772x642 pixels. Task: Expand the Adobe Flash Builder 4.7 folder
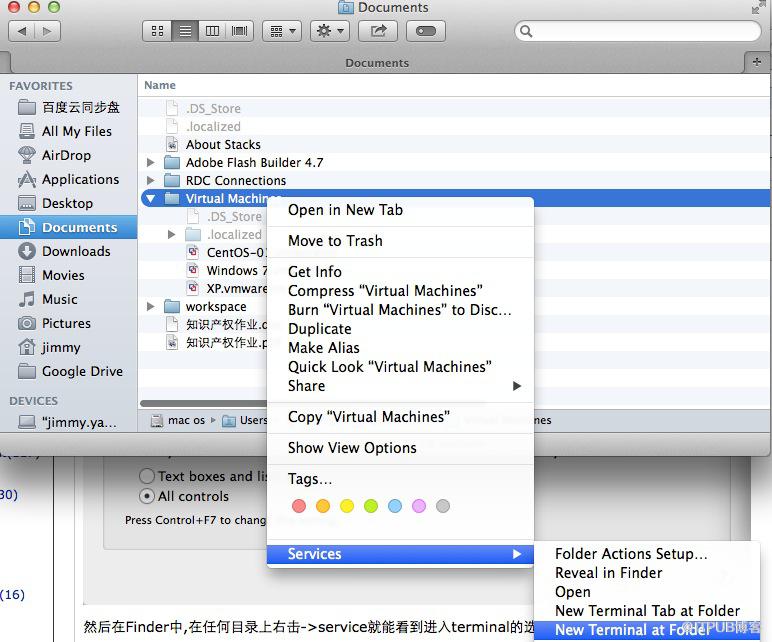click(x=151, y=162)
